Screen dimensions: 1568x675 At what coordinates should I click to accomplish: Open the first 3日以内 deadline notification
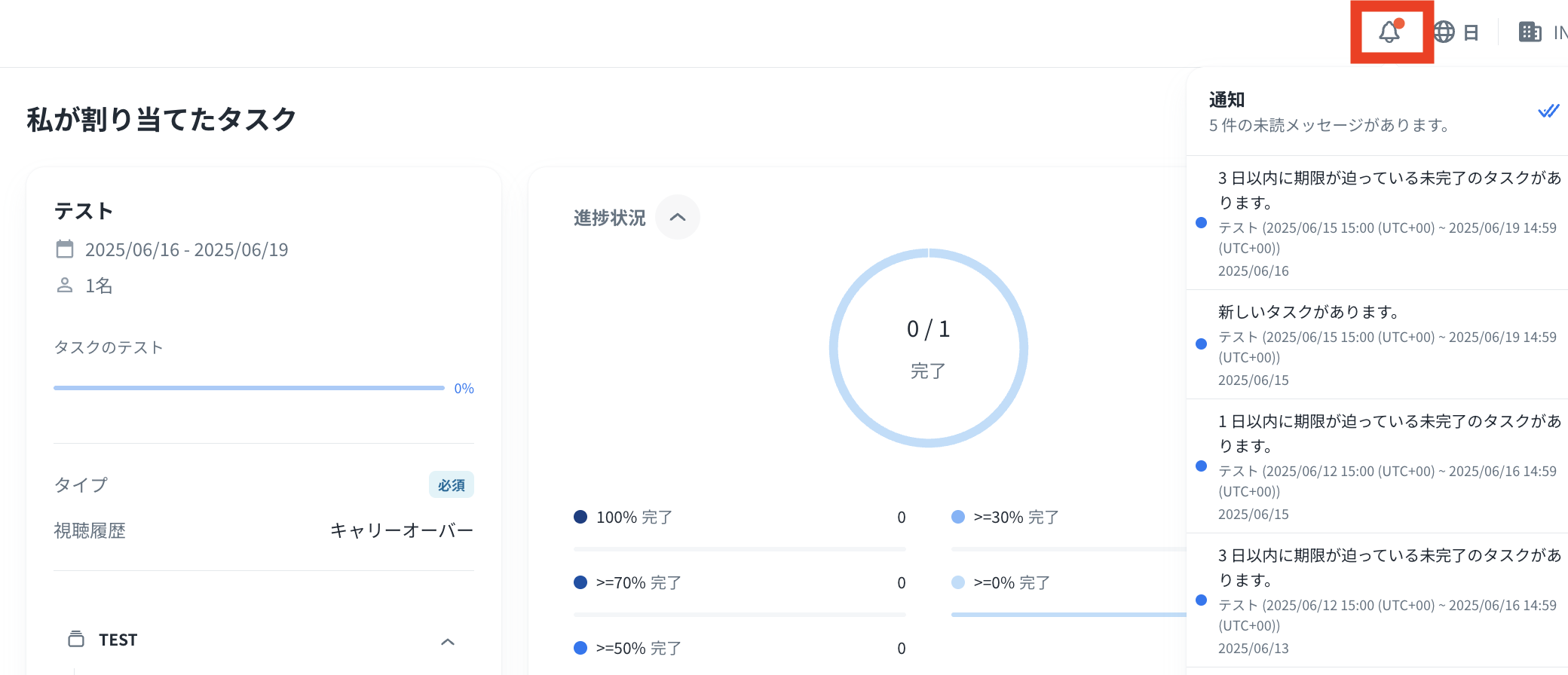point(1387,223)
